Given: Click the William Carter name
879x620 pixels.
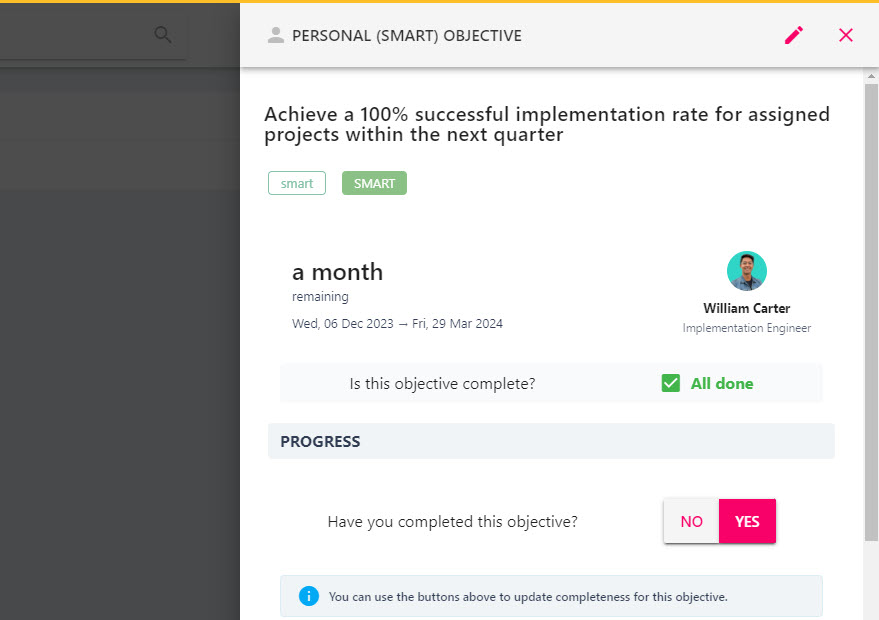Looking at the screenshot, I should (747, 308).
